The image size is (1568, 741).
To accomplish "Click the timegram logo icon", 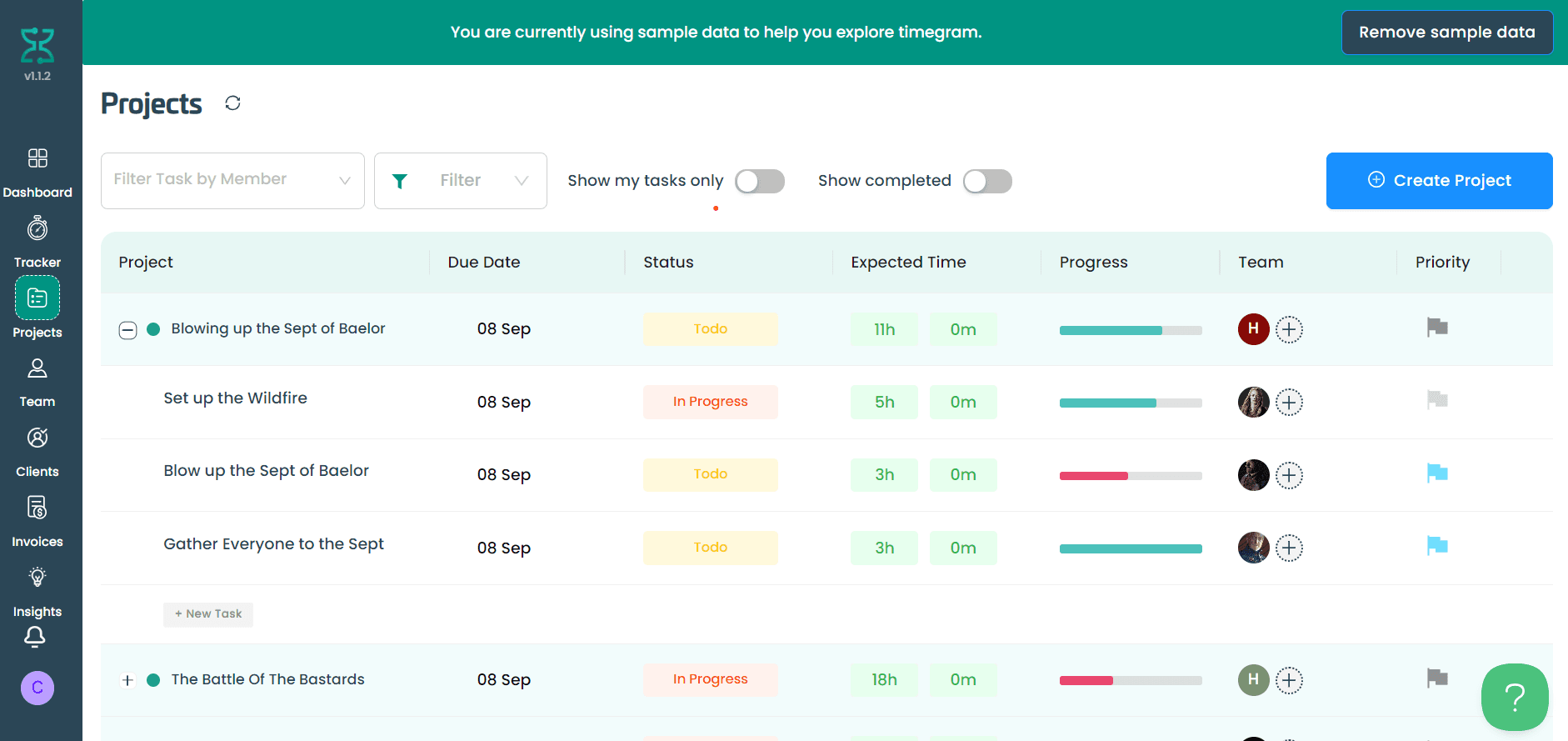I will 37,46.
